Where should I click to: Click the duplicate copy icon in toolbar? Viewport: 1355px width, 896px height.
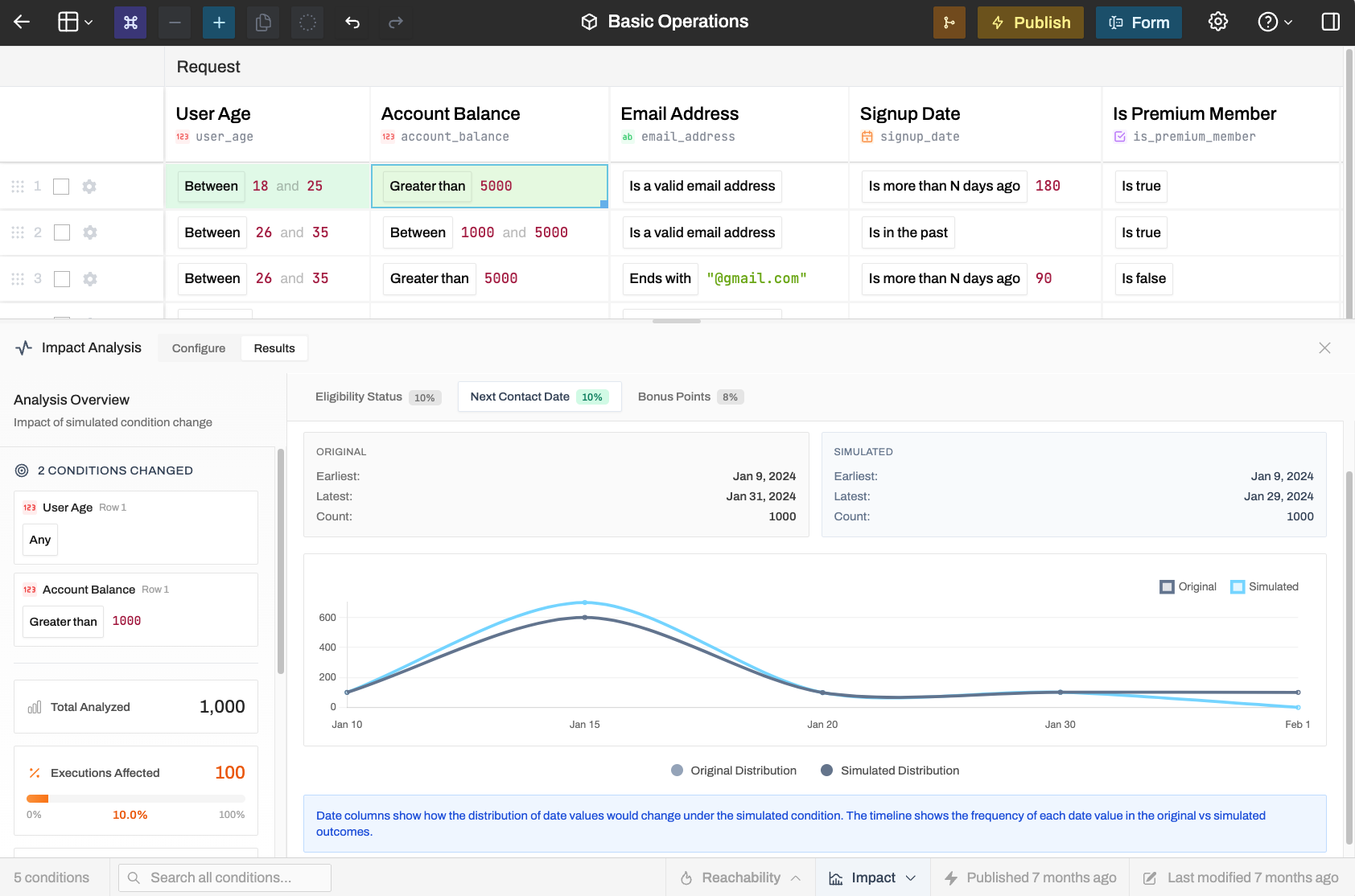[x=263, y=23]
